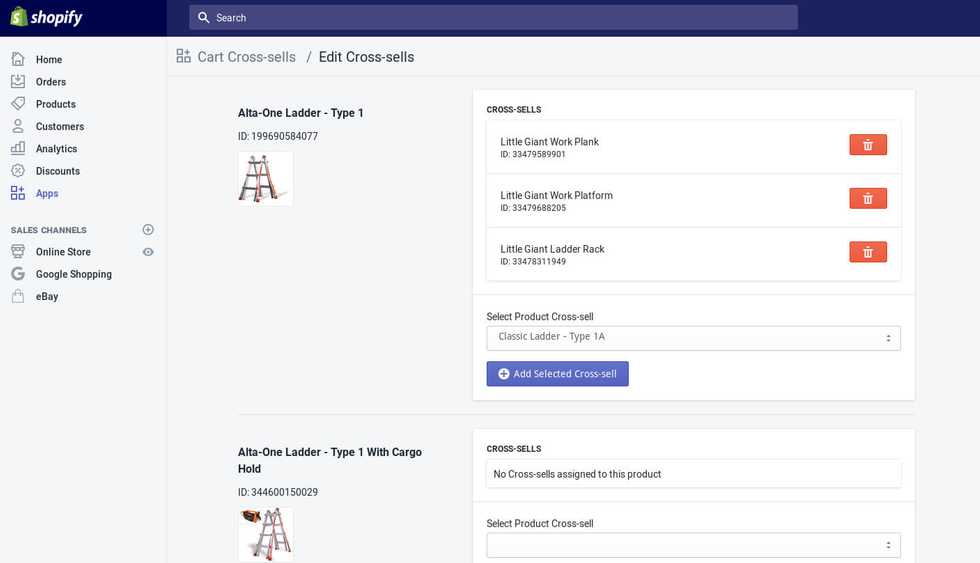Open Orders in the sidebar
Image resolution: width=980 pixels, height=563 pixels.
pyautogui.click(x=50, y=82)
